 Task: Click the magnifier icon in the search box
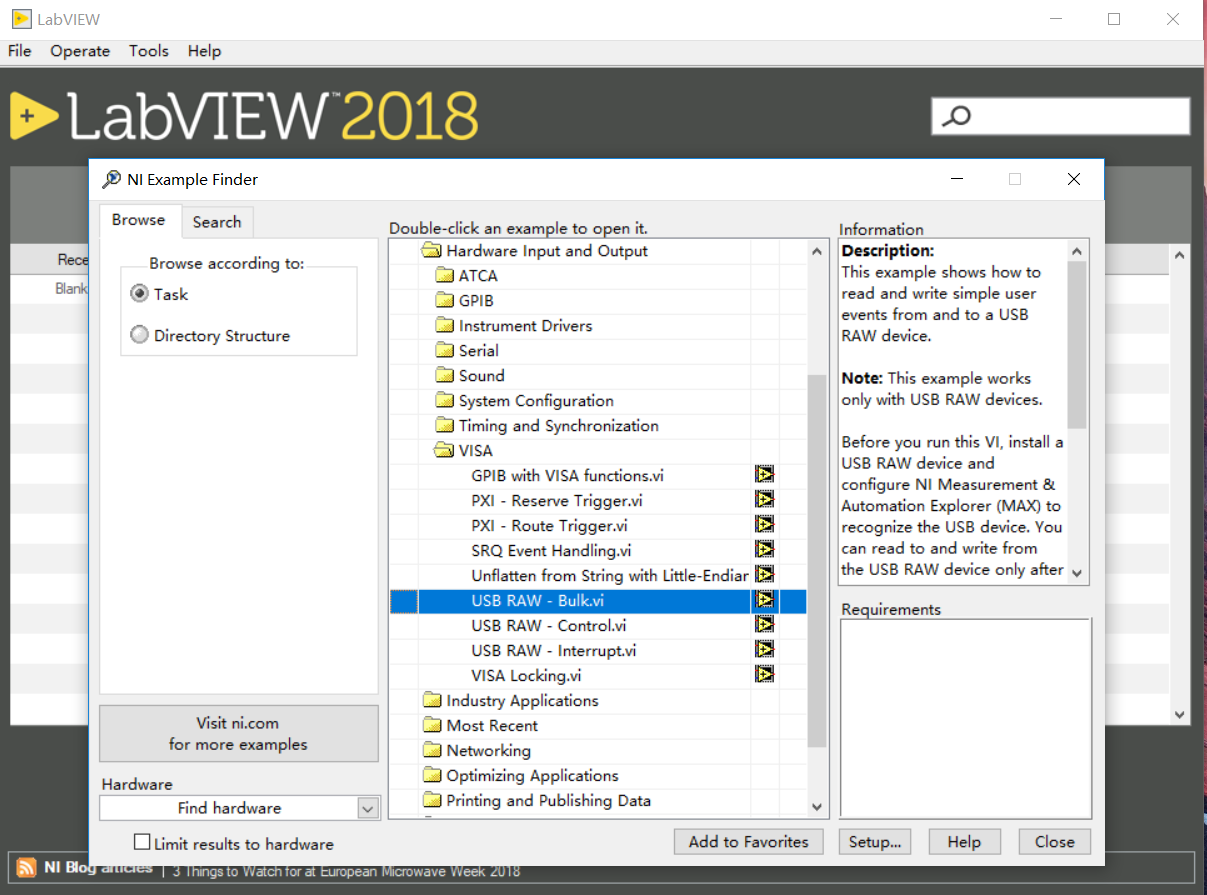click(x=957, y=115)
